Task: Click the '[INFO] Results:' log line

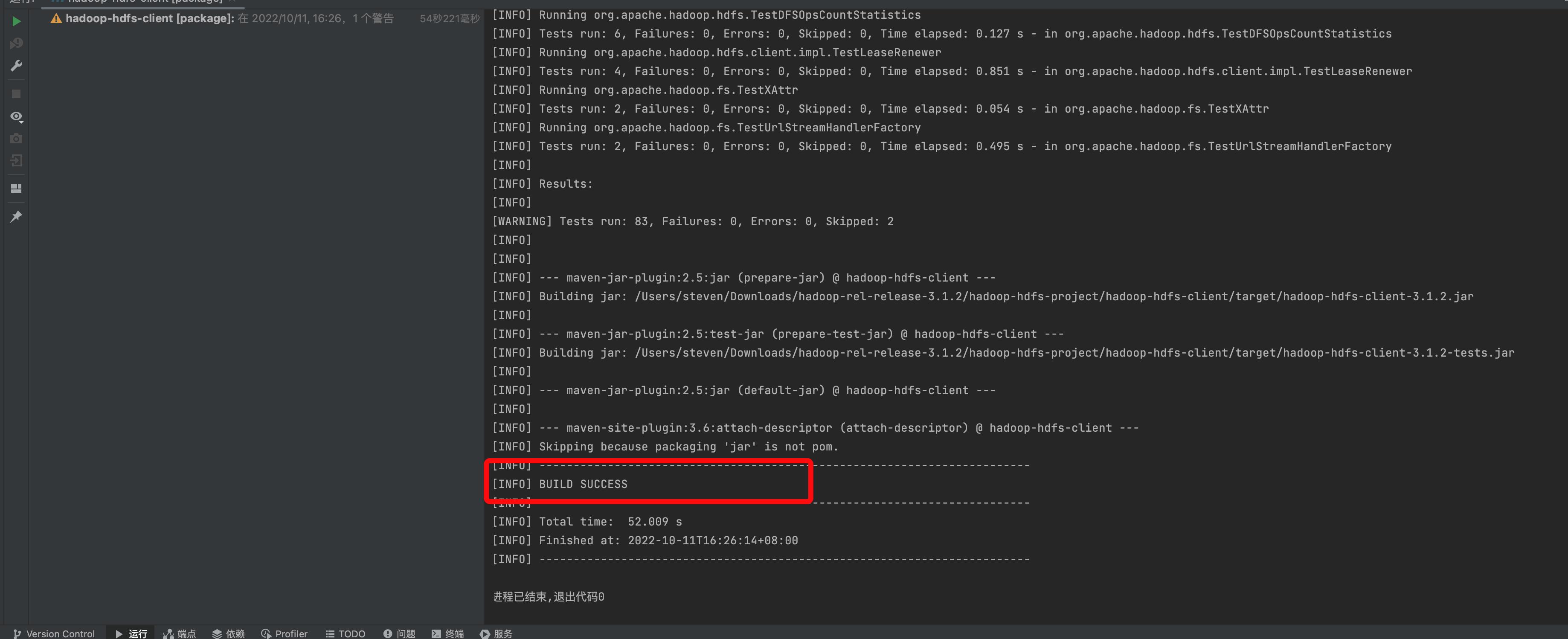Action: coord(542,184)
